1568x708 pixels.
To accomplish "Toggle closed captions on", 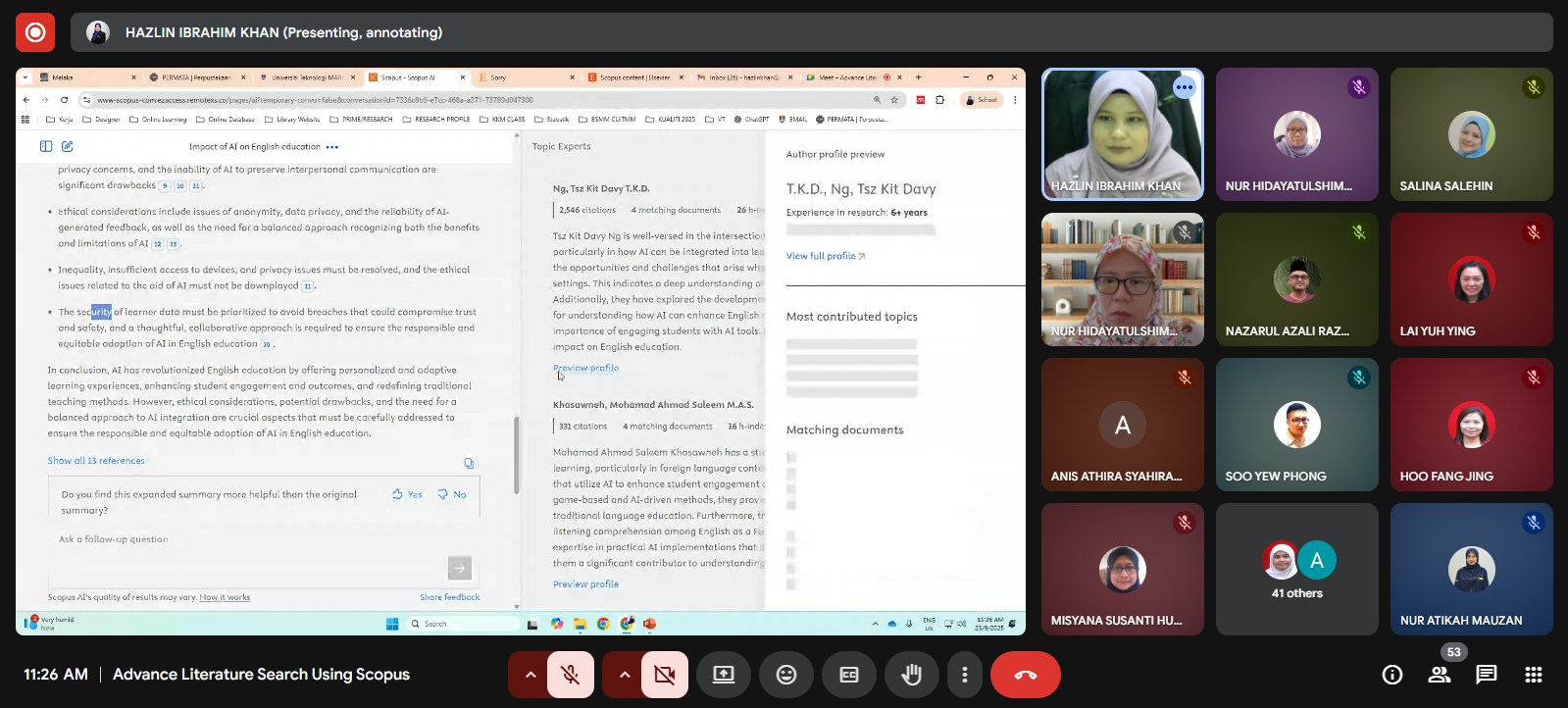I will click(x=849, y=675).
